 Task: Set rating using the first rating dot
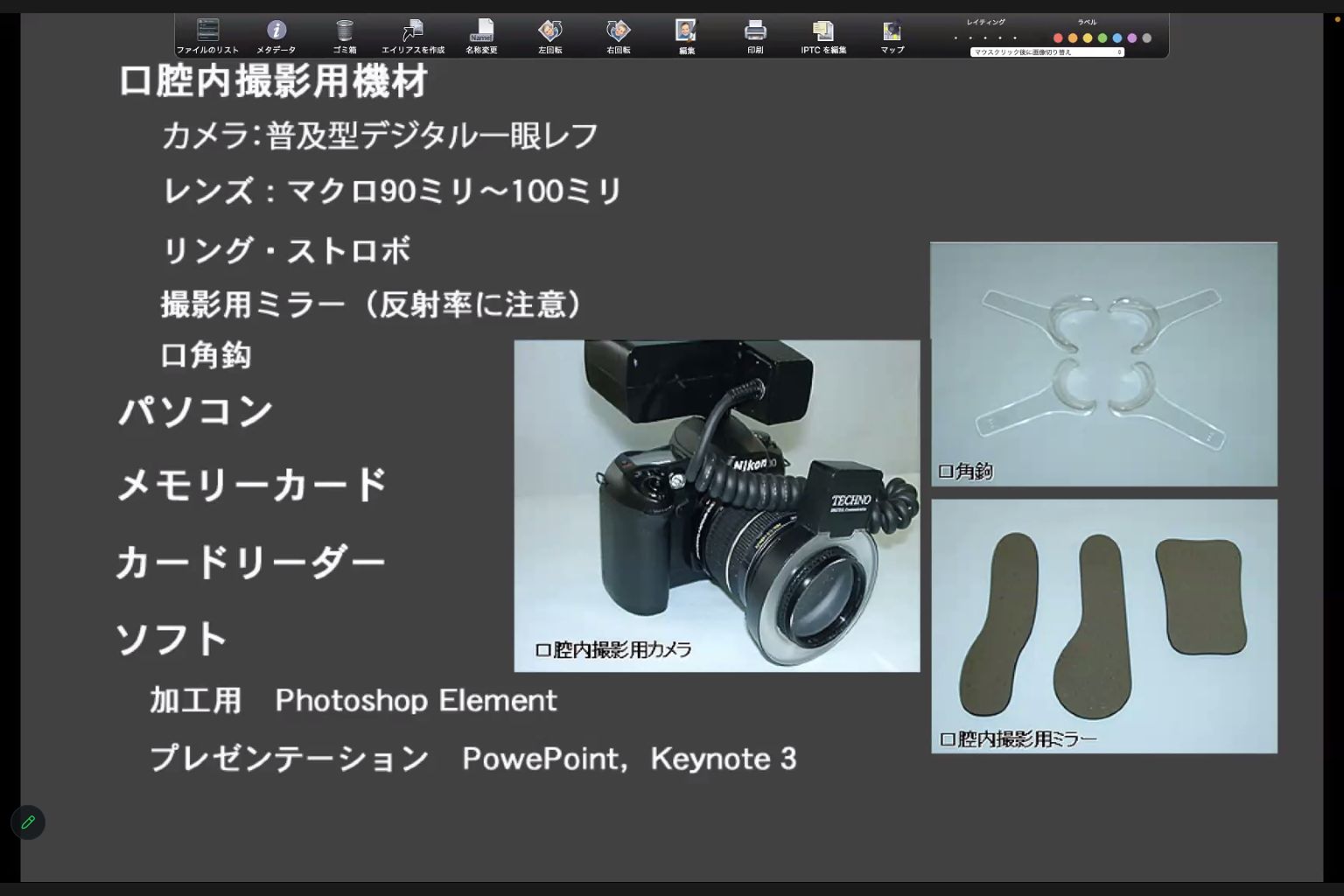pos(955,38)
